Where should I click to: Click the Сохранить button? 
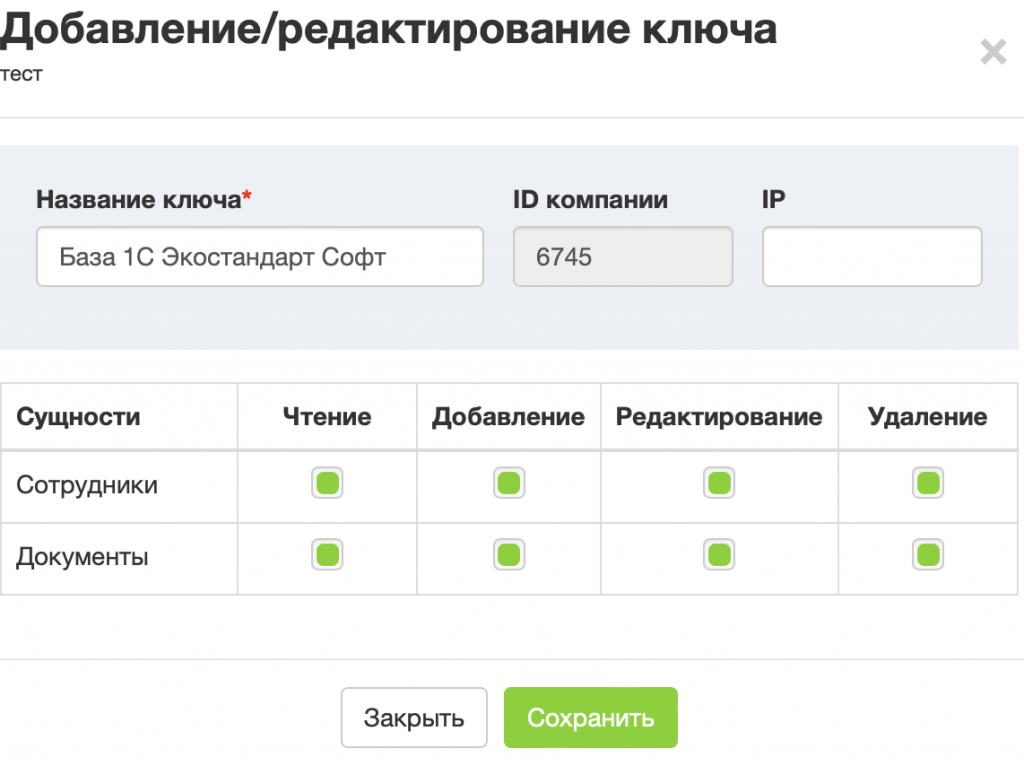[x=590, y=717]
